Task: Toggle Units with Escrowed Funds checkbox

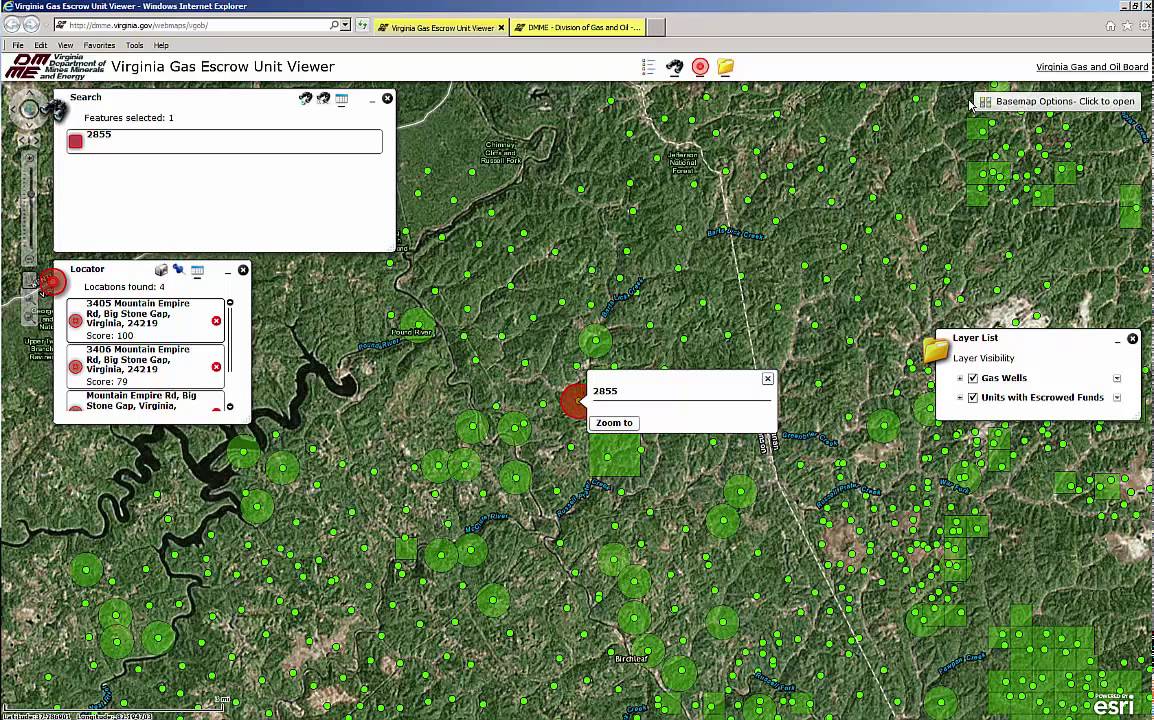Action: tap(973, 397)
